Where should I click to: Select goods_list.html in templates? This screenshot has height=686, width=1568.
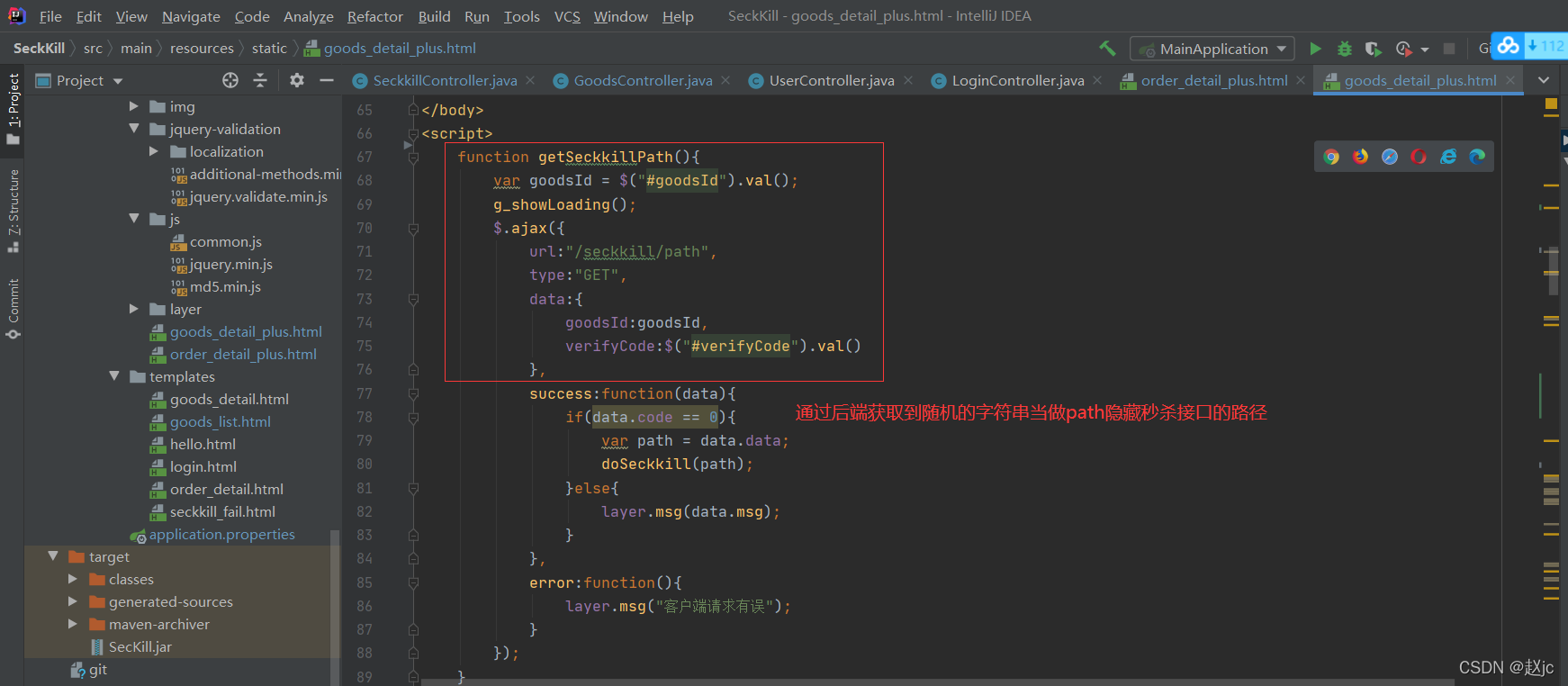(x=221, y=421)
